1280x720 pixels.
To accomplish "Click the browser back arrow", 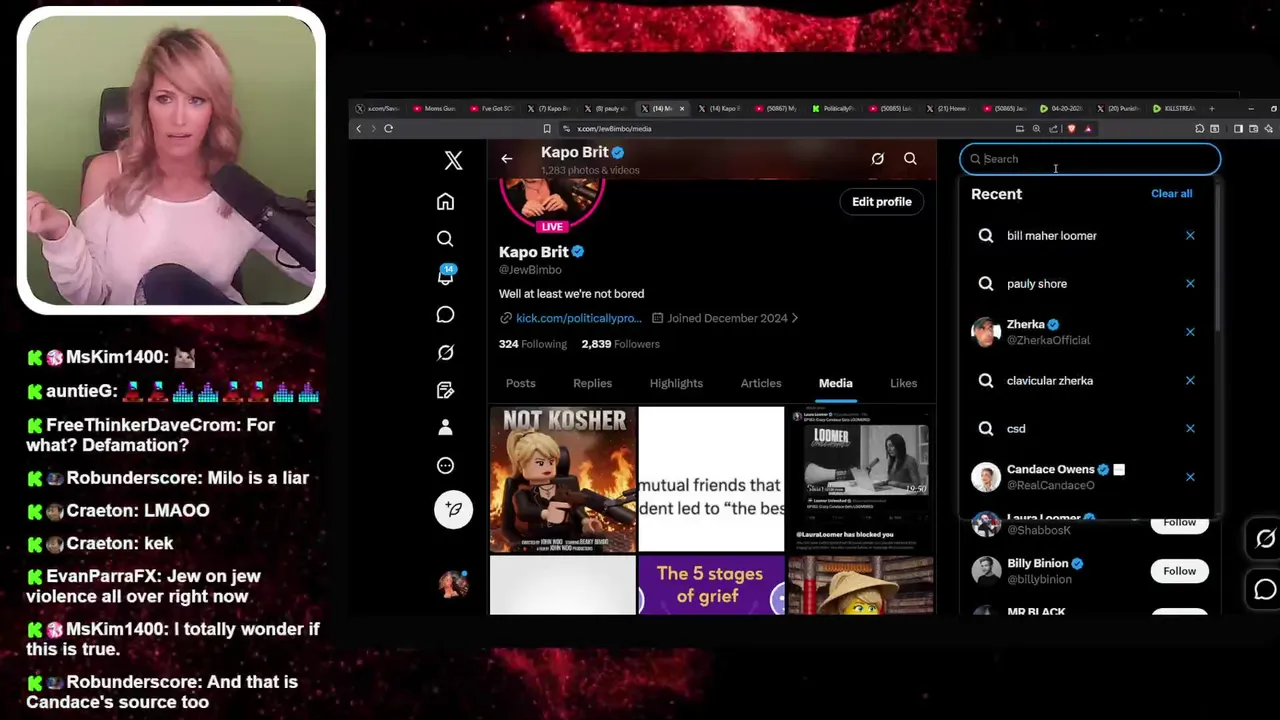I will coord(359,128).
